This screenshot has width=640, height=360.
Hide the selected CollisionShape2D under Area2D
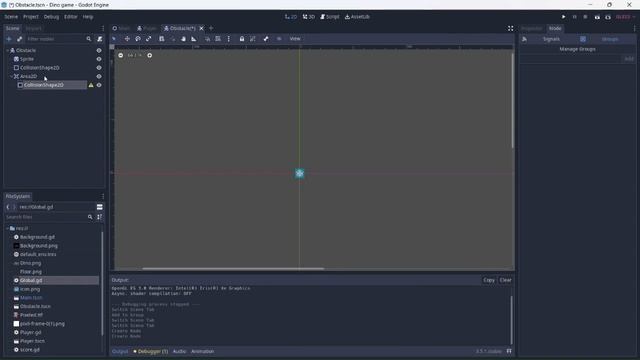pyautogui.click(x=99, y=85)
